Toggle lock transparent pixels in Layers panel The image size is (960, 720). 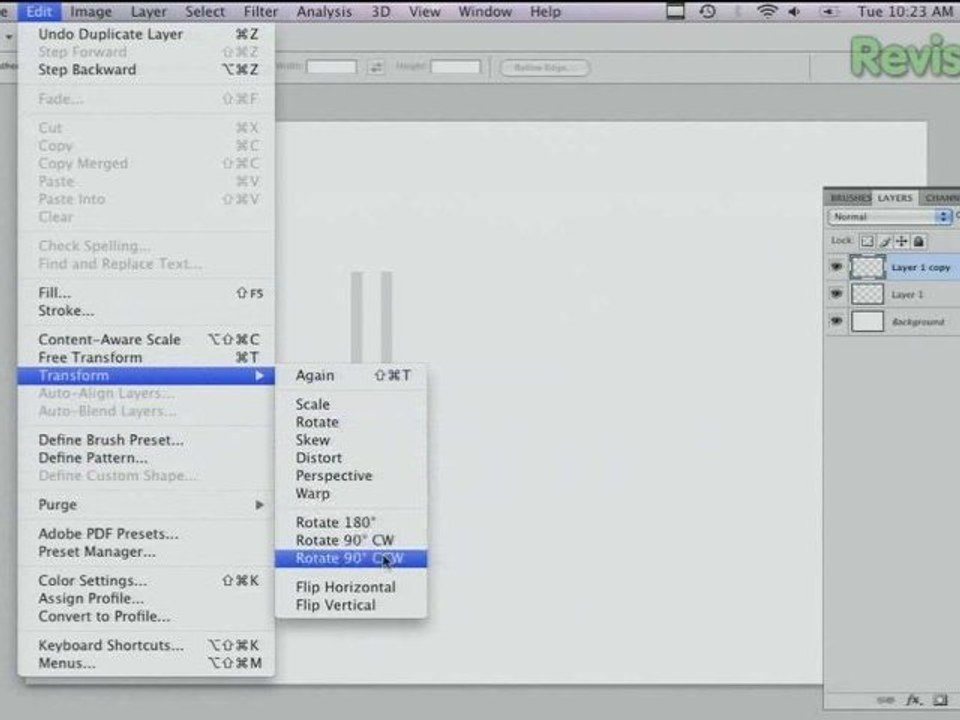pos(867,241)
